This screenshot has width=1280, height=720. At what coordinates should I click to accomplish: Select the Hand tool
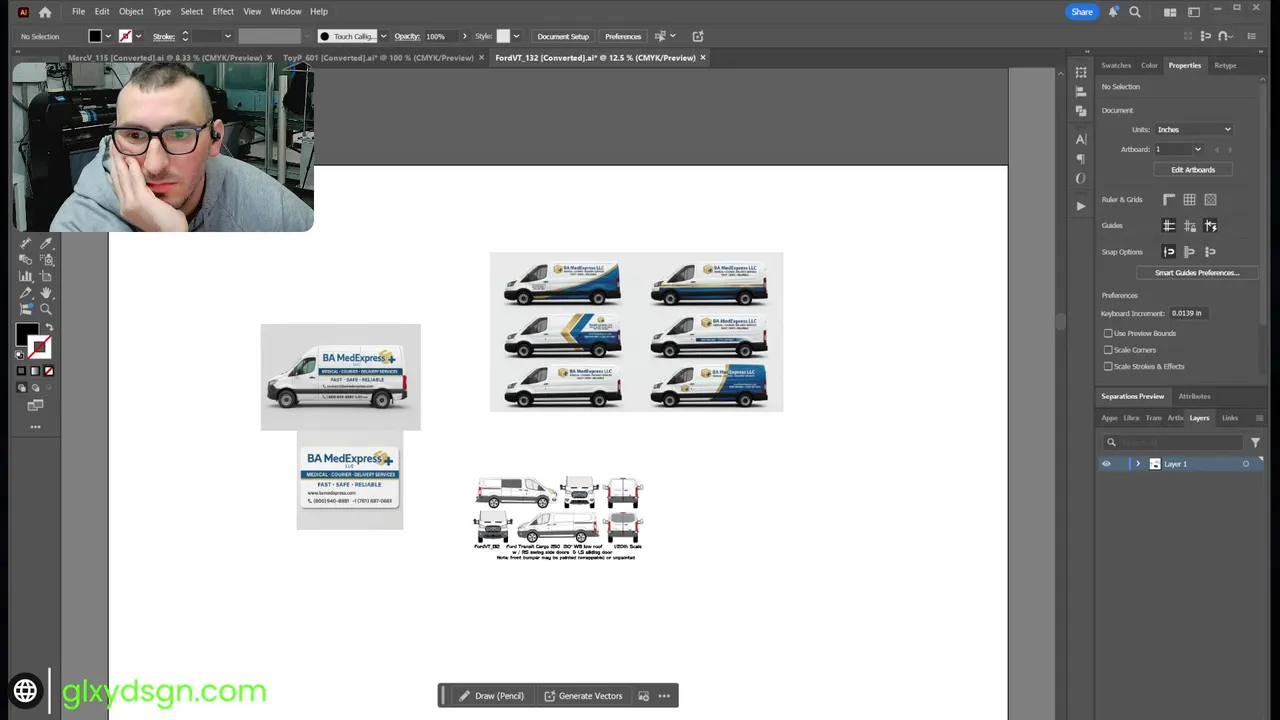coord(46,293)
